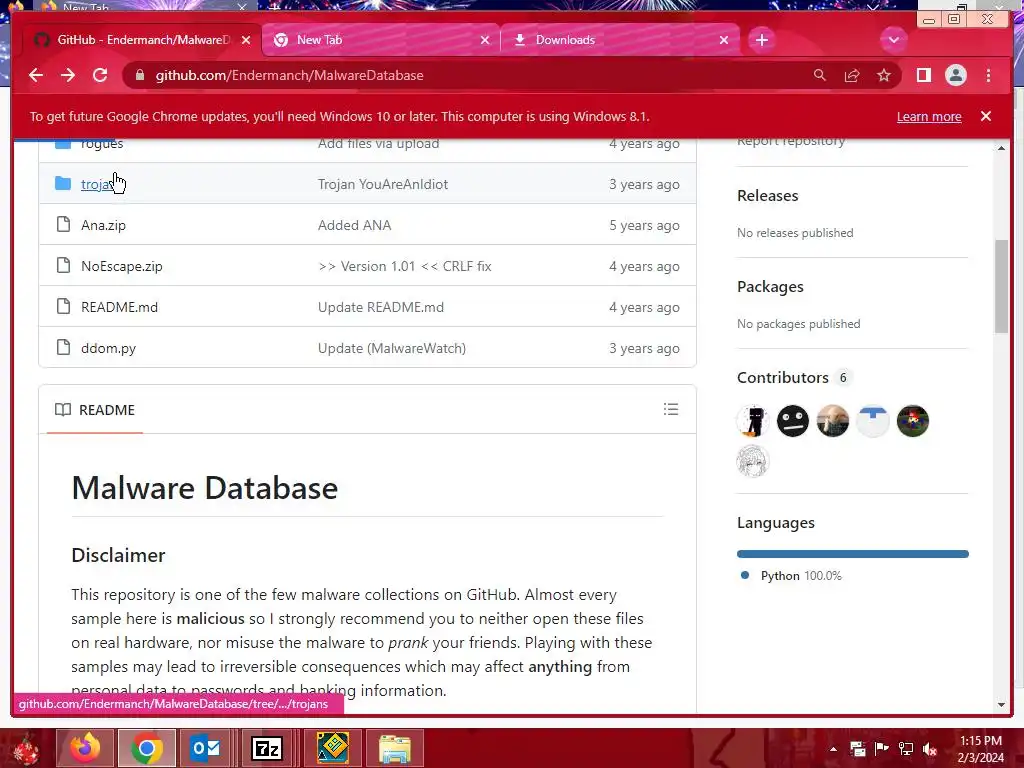The image size is (1024, 768).
Task: Click the padlock site info icon
Action: [x=140, y=75]
